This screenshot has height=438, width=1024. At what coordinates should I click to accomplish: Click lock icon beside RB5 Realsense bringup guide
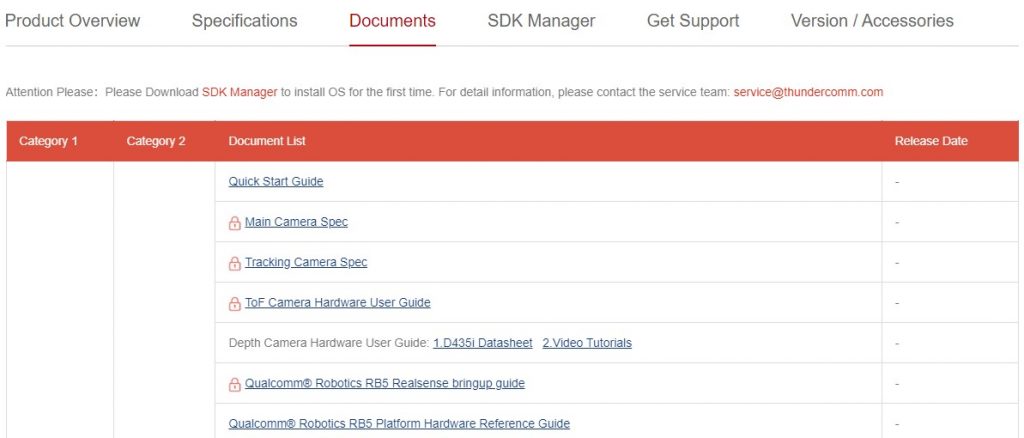point(234,385)
